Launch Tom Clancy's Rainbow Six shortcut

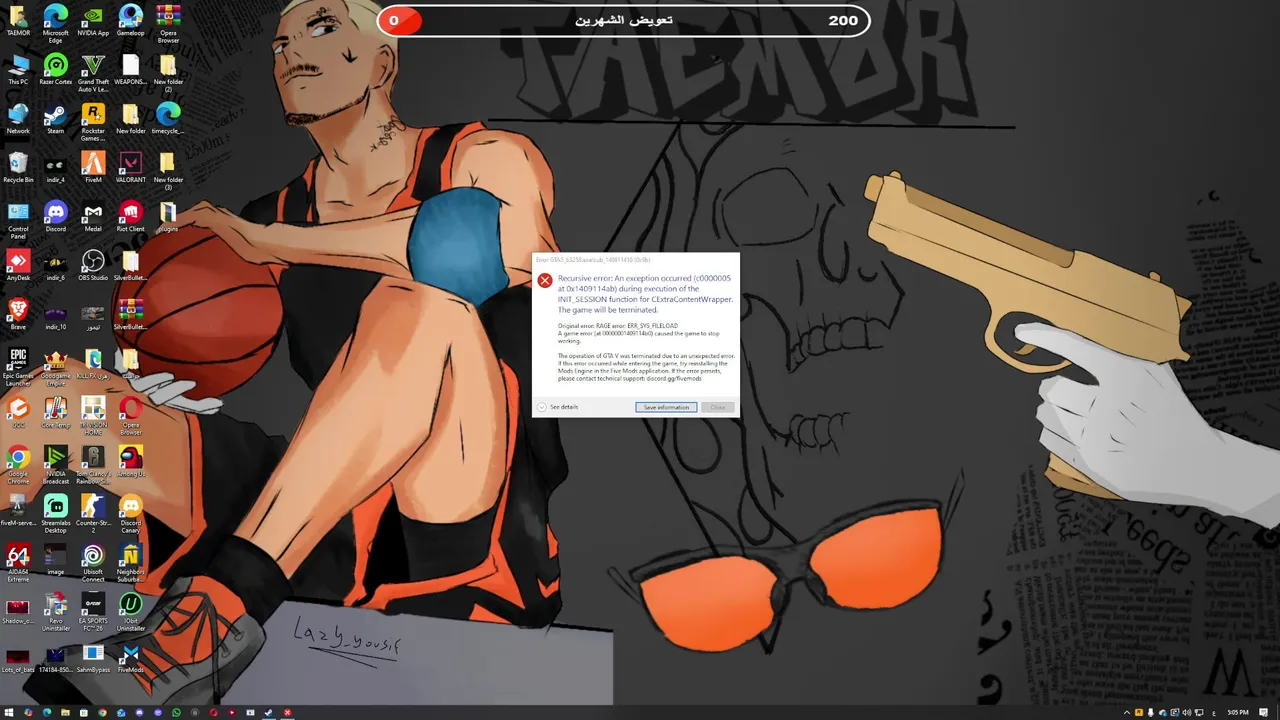tap(93, 464)
